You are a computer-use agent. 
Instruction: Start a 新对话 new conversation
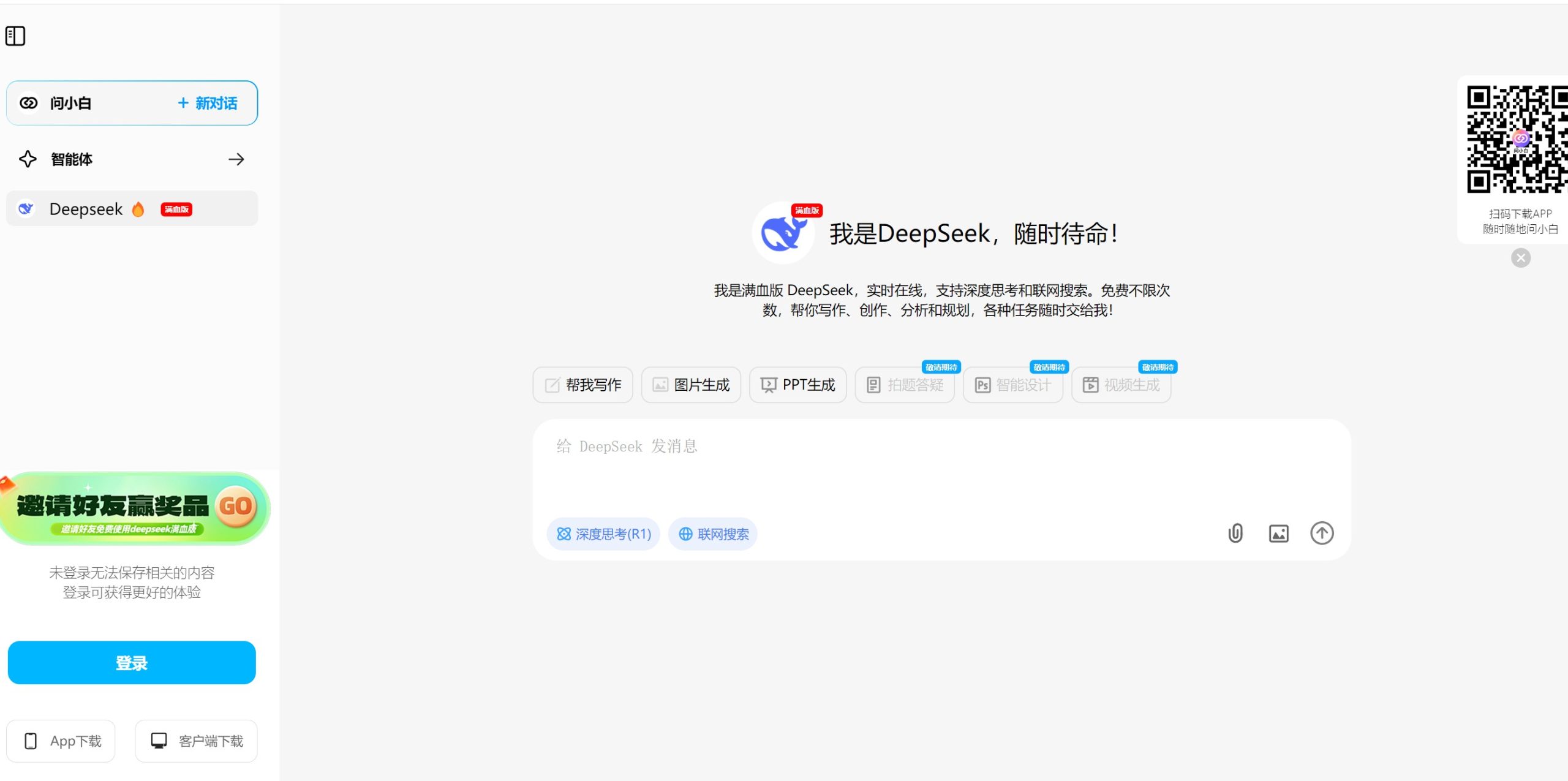coord(208,103)
